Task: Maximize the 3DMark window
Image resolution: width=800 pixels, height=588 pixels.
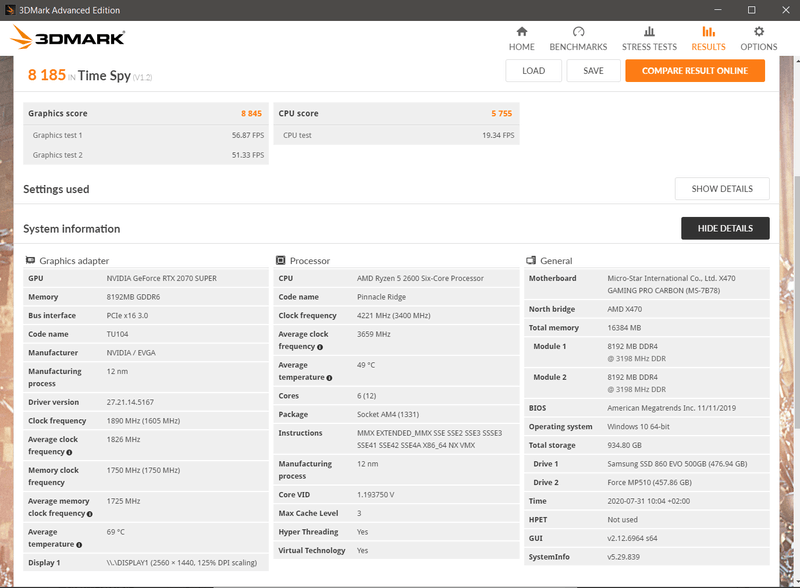Action: point(752,10)
